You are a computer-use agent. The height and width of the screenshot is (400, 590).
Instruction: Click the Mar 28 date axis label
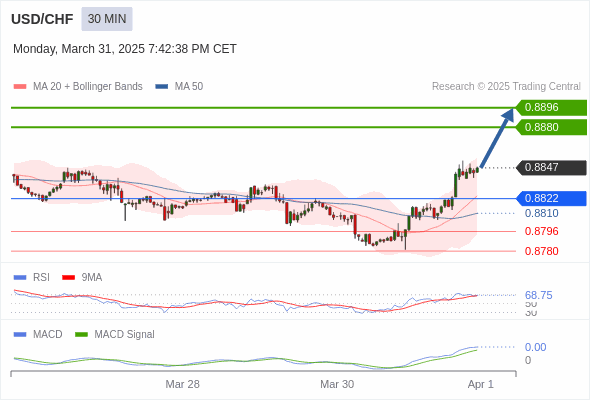182,384
